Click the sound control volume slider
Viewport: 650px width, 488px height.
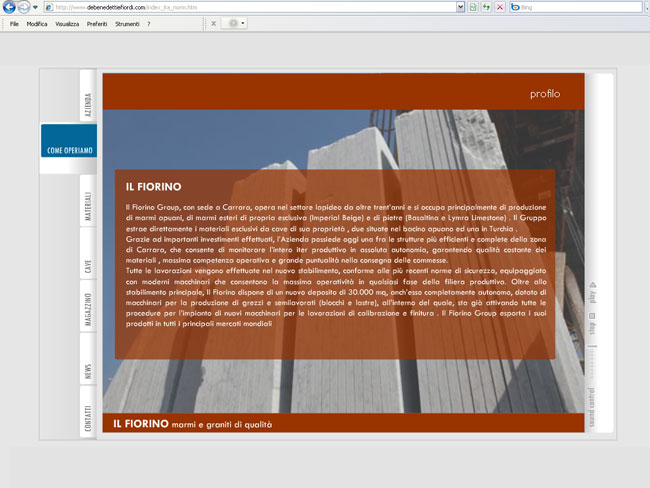coord(593,362)
